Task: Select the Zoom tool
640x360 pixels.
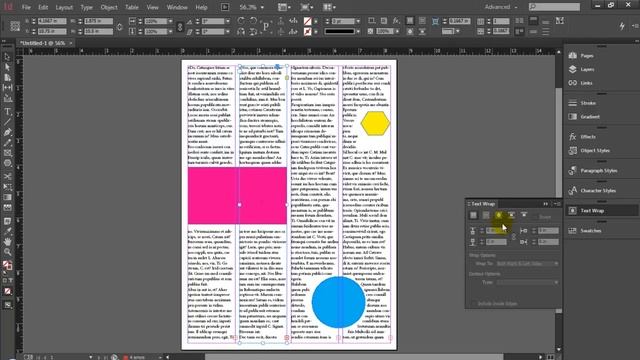Action: click(7, 252)
